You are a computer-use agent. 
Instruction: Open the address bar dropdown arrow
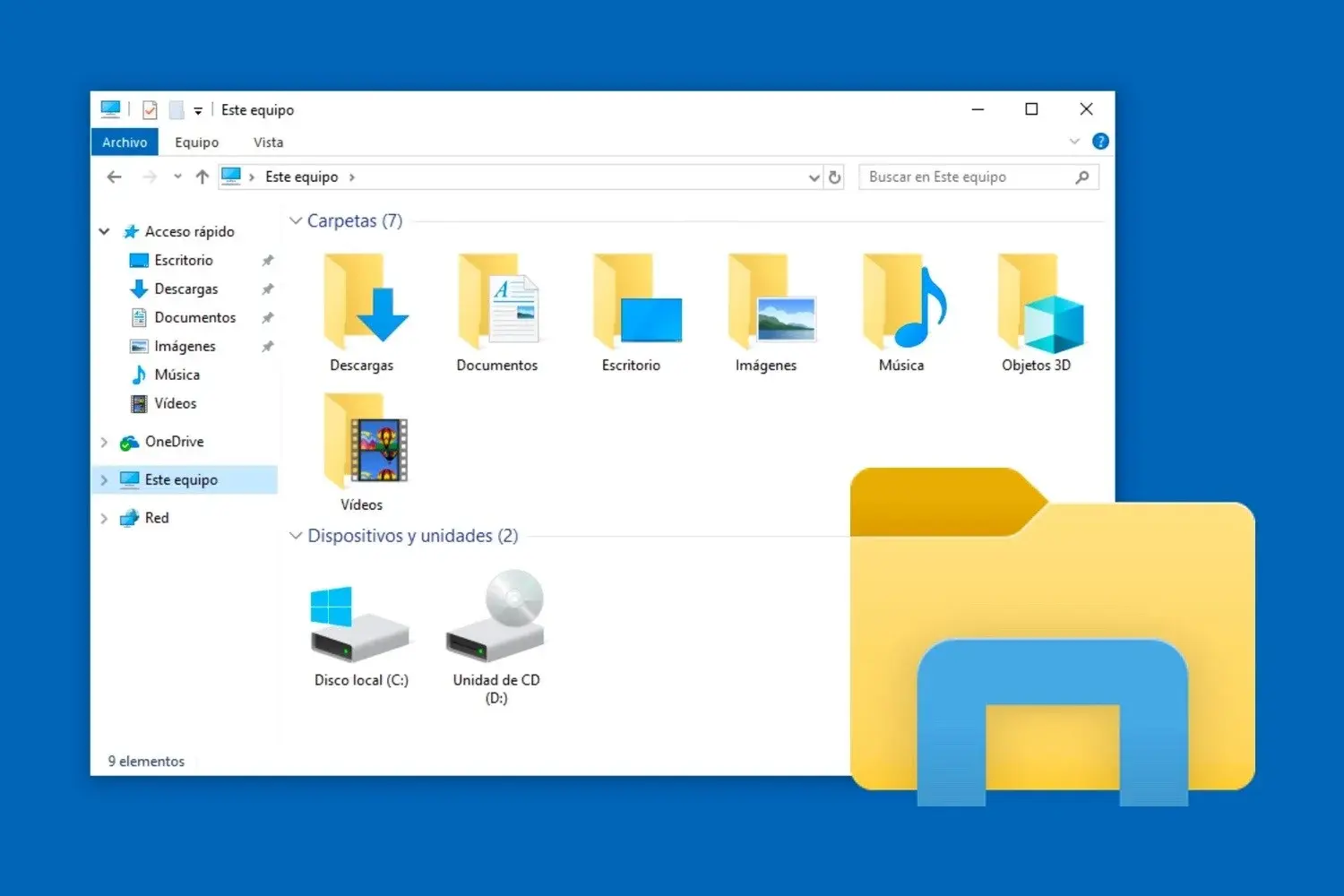pos(814,177)
